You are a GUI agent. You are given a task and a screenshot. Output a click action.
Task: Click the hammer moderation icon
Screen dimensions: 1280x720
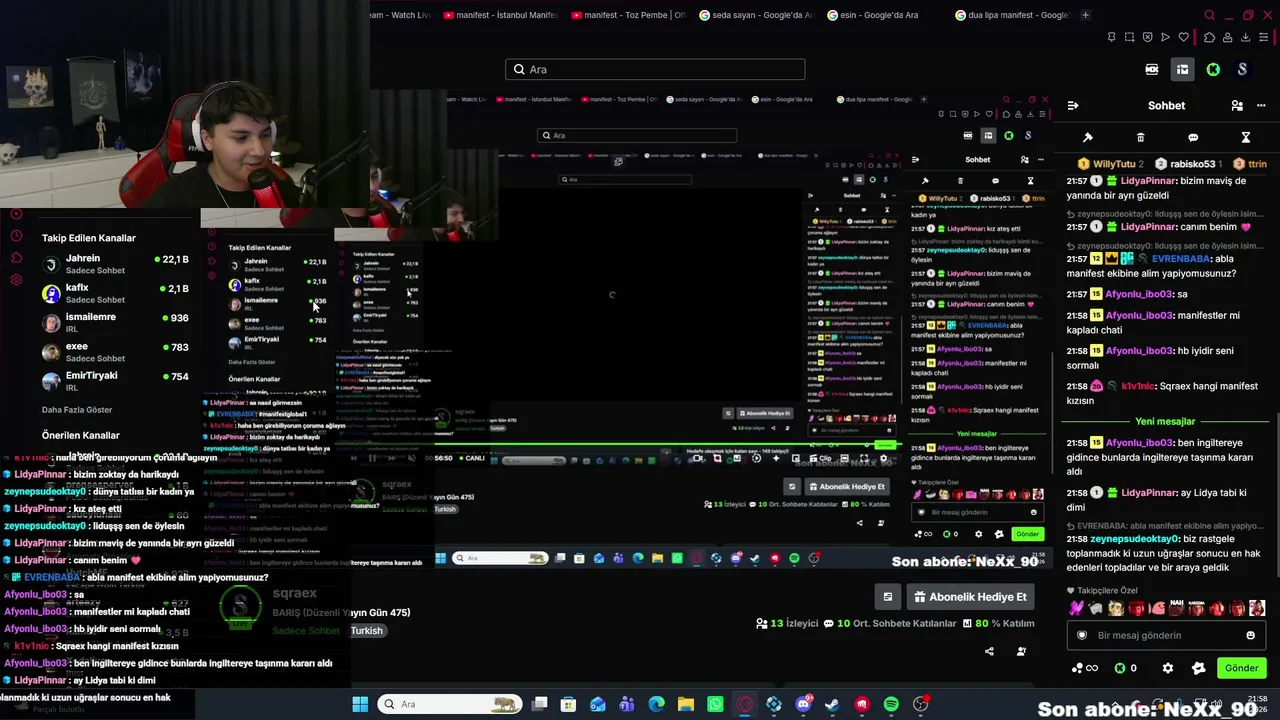[x=1088, y=137]
